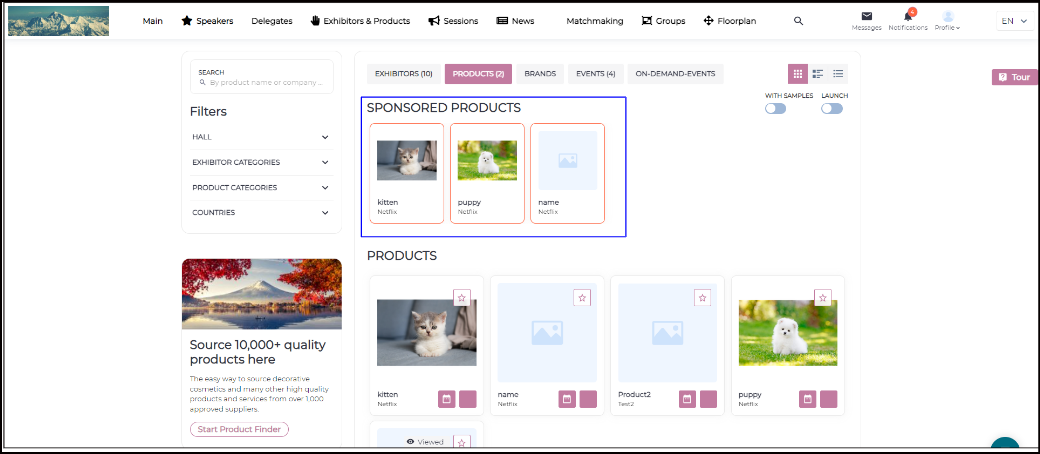Switch to detailed list view icon

pos(818,74)
